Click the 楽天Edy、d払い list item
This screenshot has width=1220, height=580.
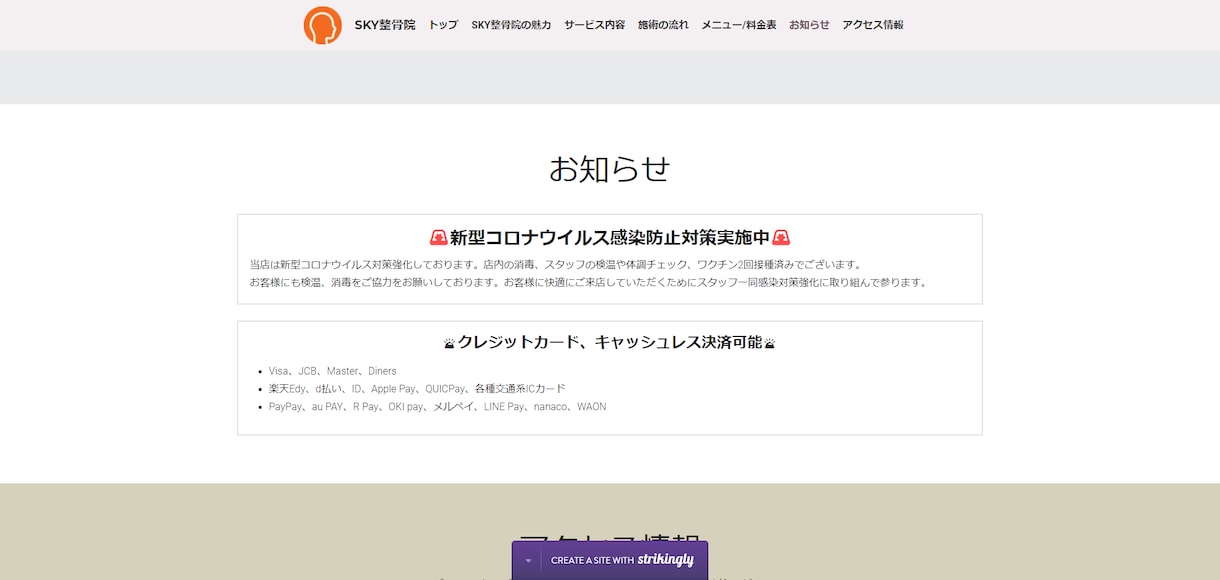[x=417, y=389]
